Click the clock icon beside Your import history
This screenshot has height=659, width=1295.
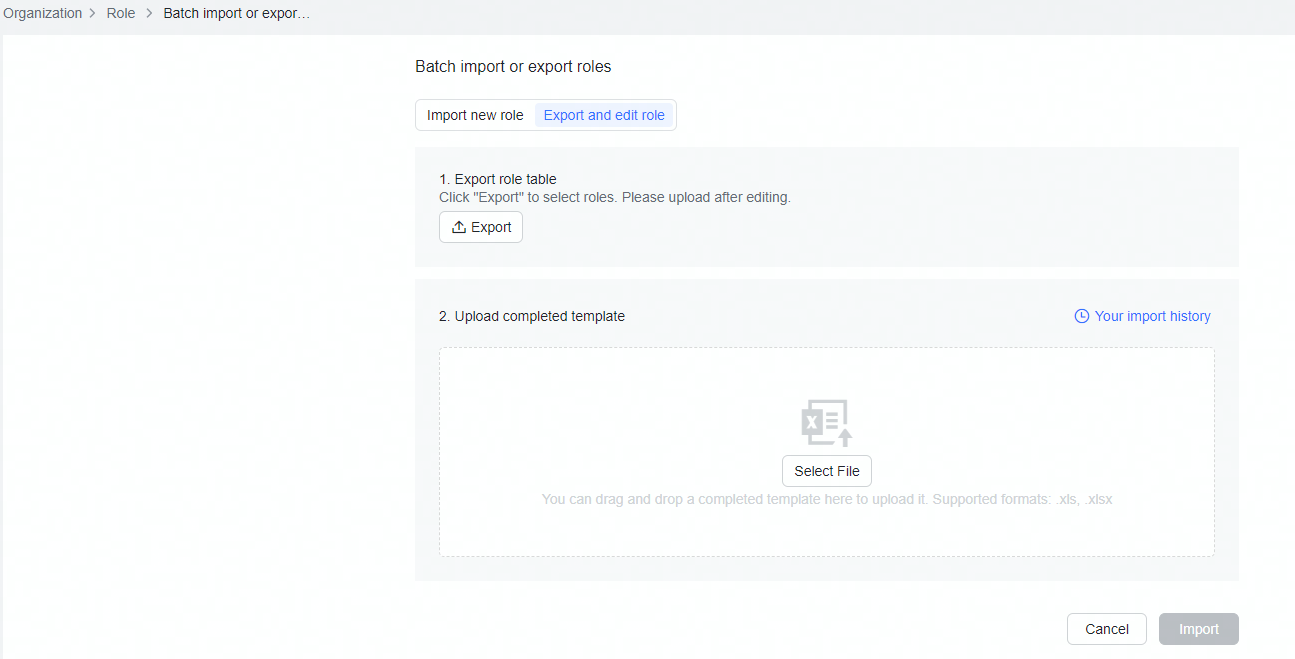(x=1081, y=315)
